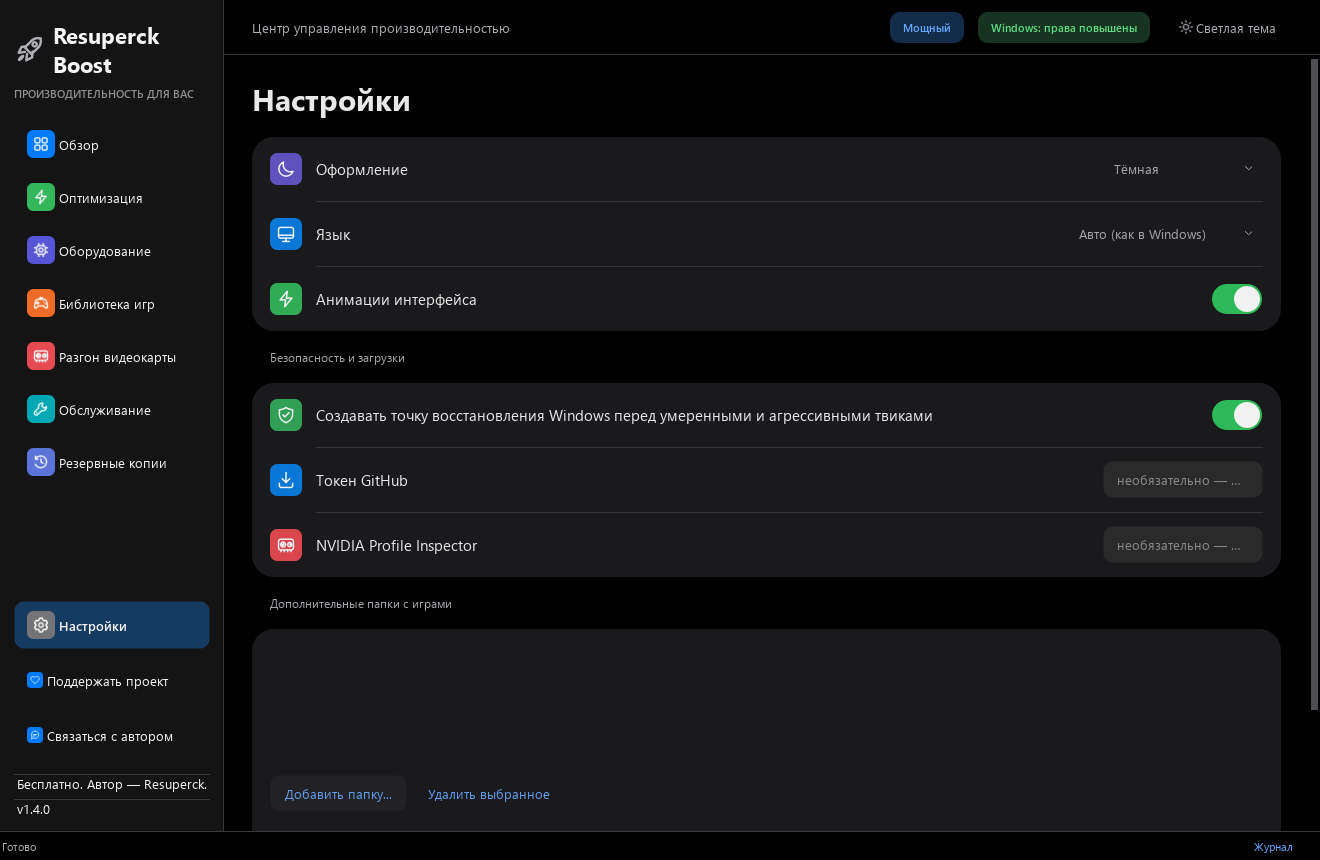Image resolution: width=1320 pixels, height=860 pixels.
Task: Click Удалить выбранное link
Action: (x=489, y=794)
